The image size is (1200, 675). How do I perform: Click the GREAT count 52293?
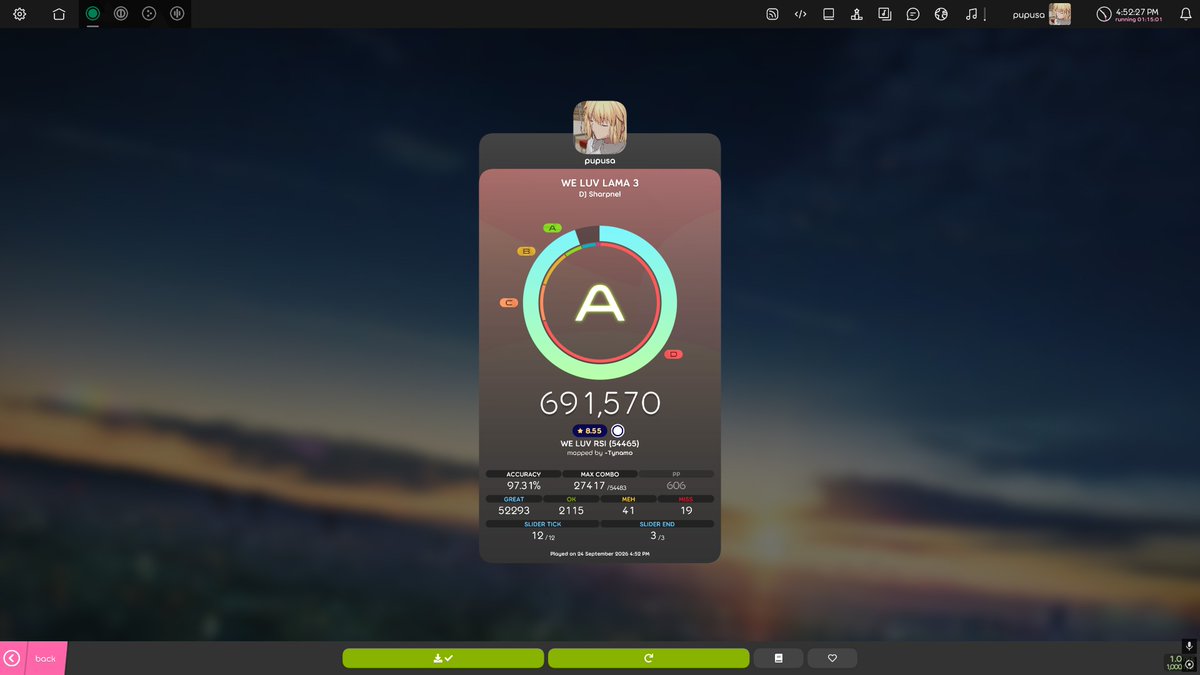[x=514, y=511]
